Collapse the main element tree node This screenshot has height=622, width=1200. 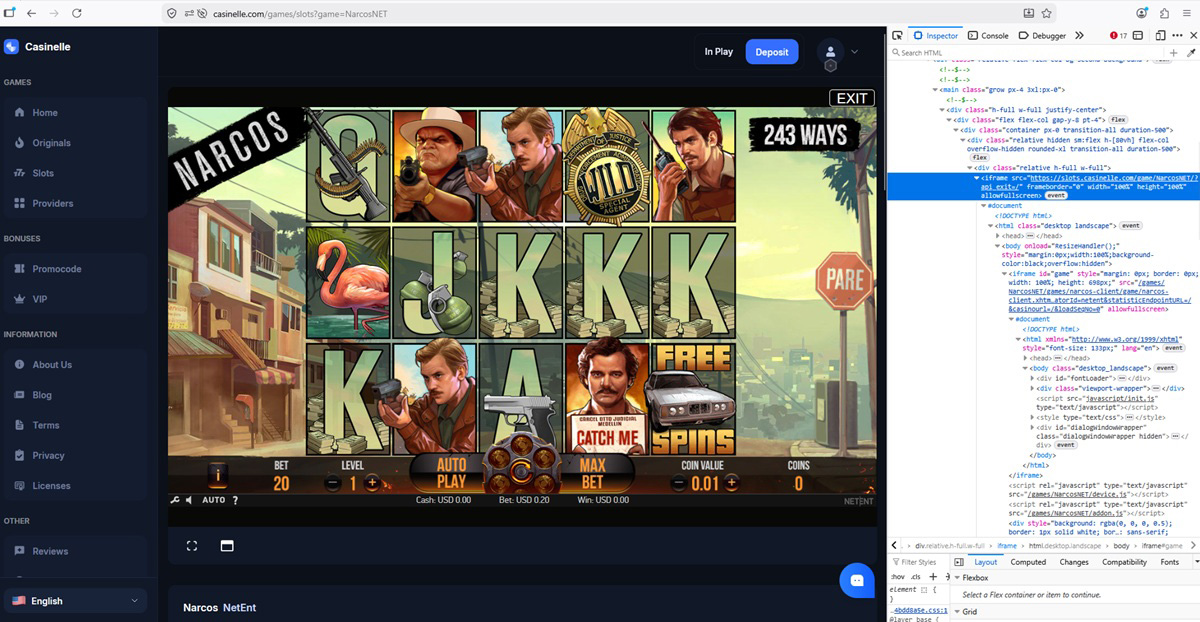tap(935, 89)
